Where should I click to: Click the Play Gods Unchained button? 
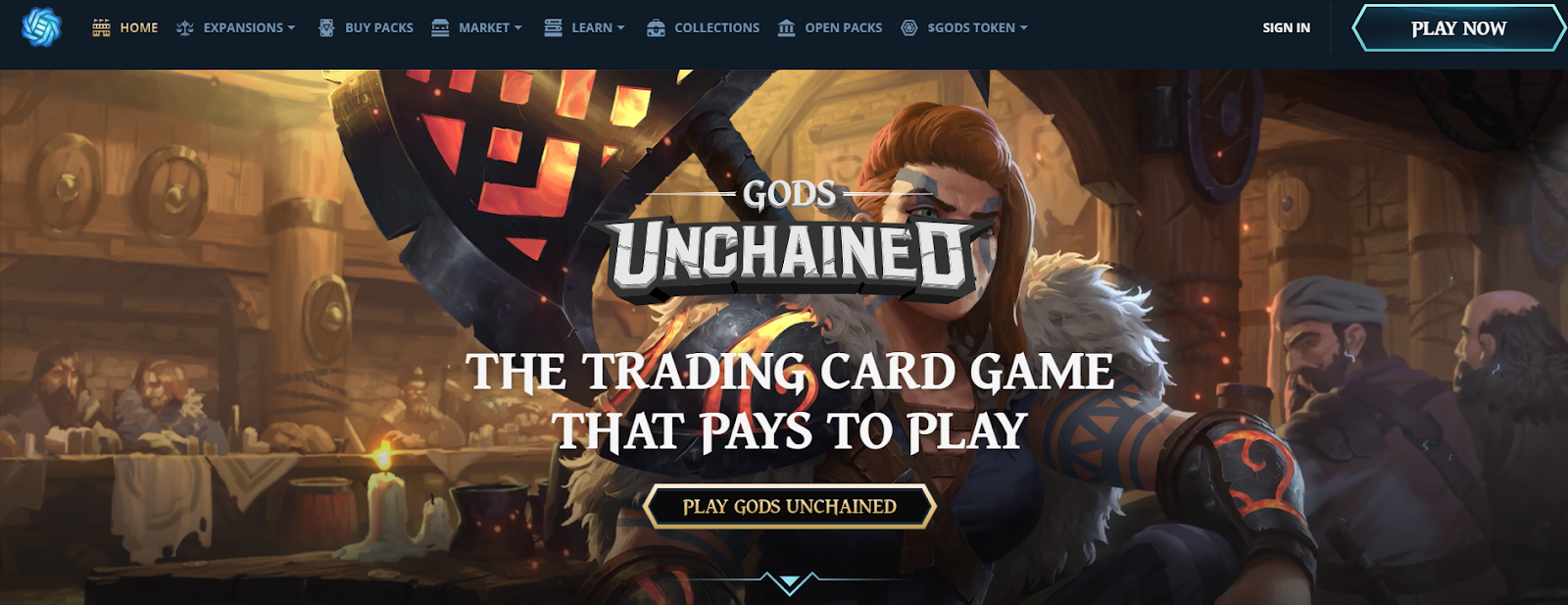(x=789, y=507)
